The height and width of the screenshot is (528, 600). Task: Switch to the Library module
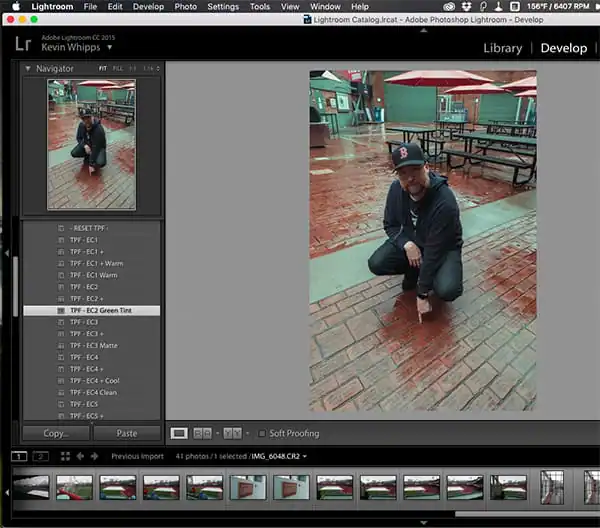502,48
